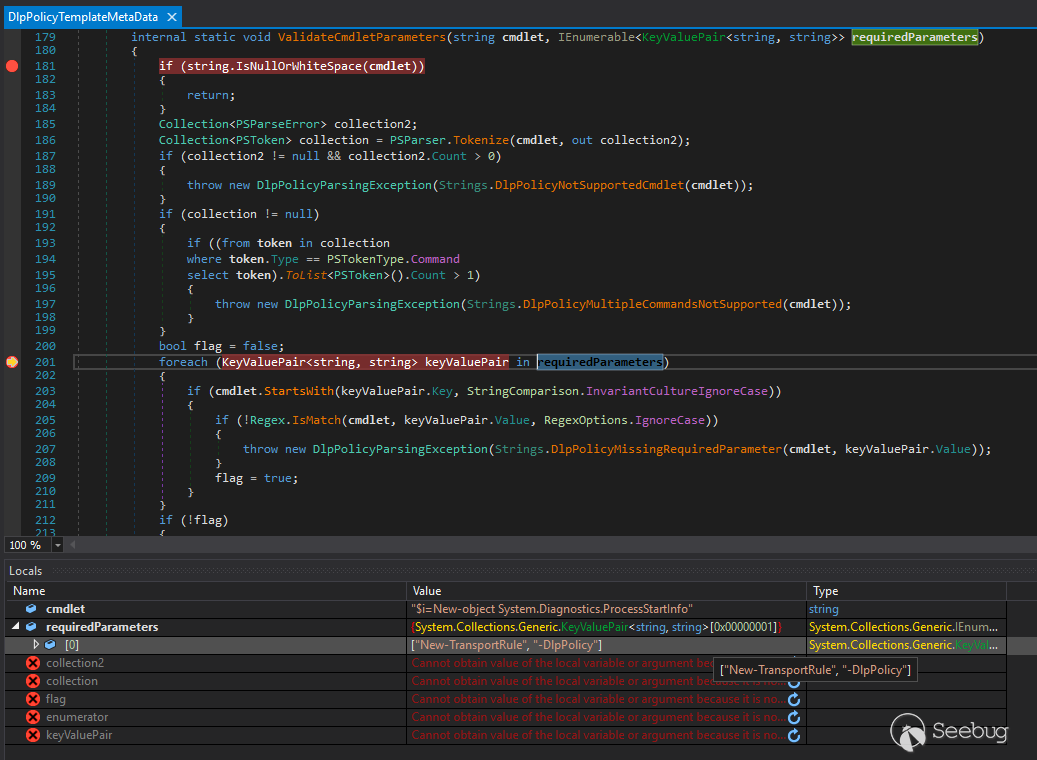The height and width of the screenshot is (760, 1037).
Task: Click the horizontal scroll left arrow
Action: pyautogui.click(x=73, y=545)
